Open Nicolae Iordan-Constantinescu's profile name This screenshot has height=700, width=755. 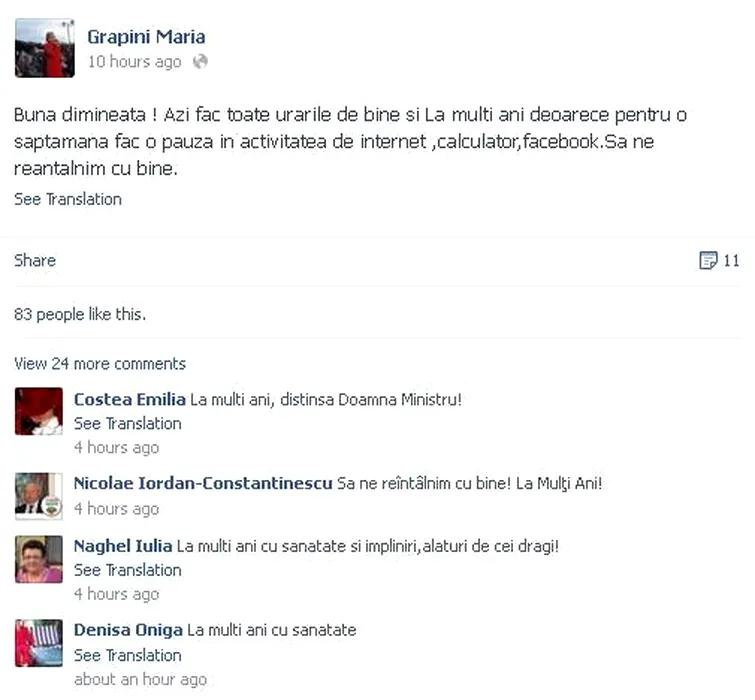tap(203, 483)
